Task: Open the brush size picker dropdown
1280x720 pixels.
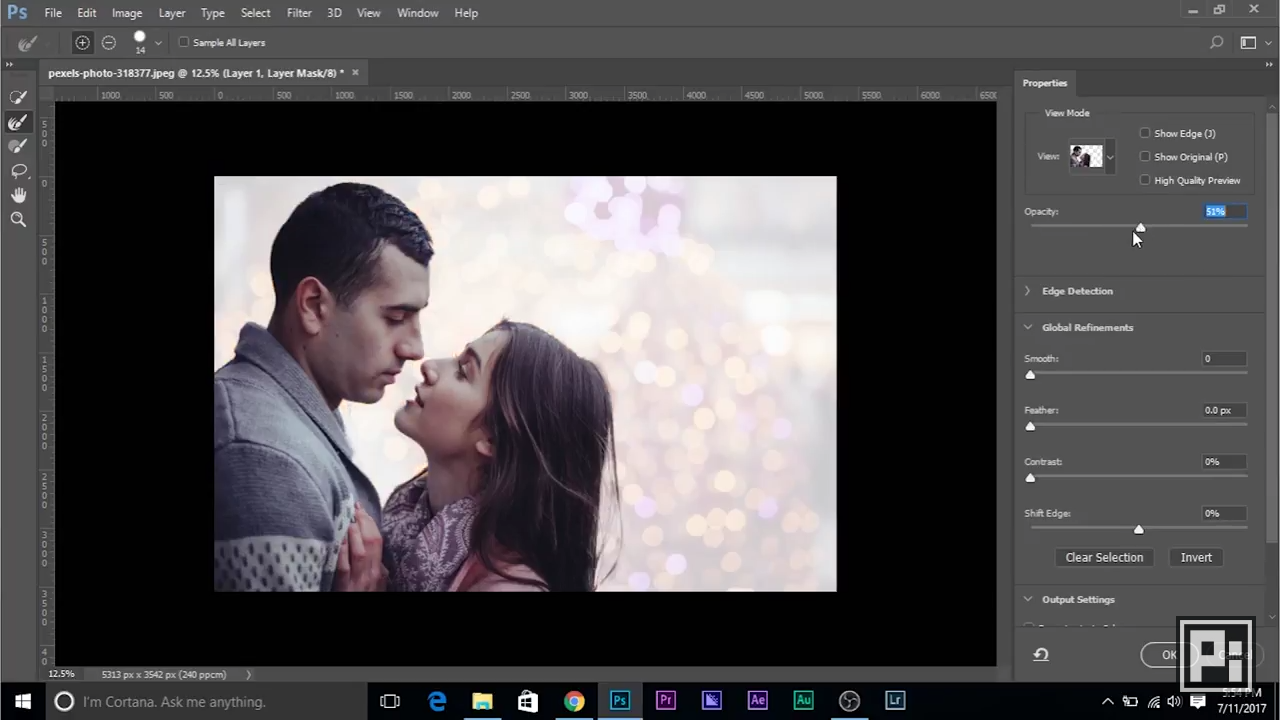Action: coord(157,43)
